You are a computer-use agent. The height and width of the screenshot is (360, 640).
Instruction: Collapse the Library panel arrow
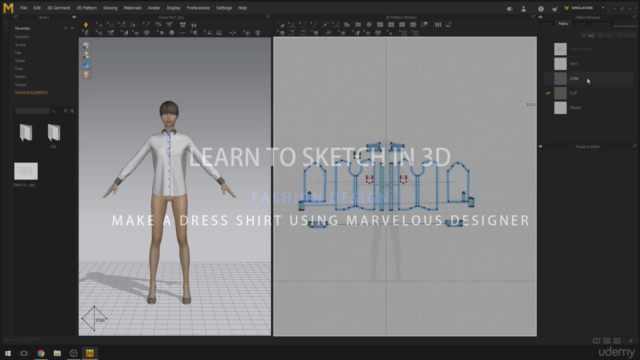(74, 17)
